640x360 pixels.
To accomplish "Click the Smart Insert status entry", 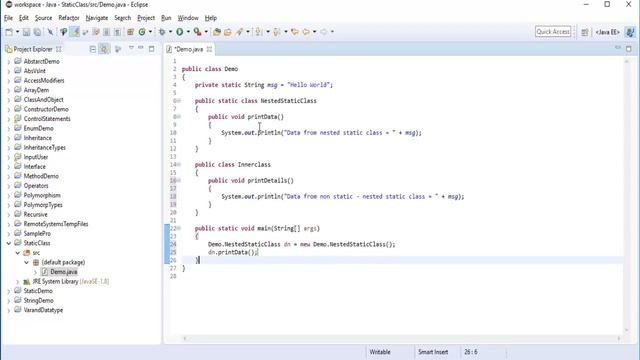I will (x=433, y=352).
